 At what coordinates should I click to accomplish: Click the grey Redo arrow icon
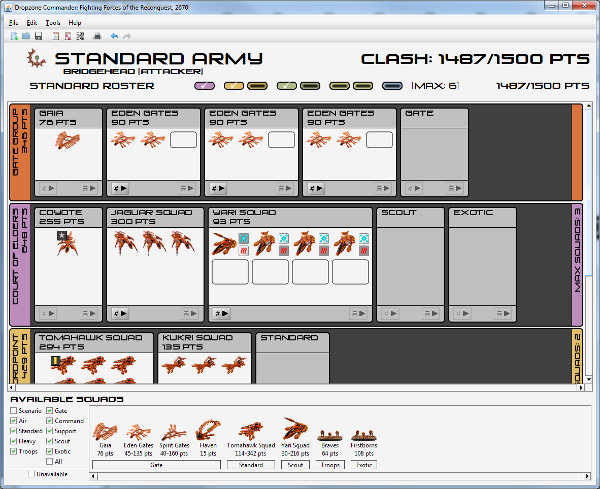127,36
